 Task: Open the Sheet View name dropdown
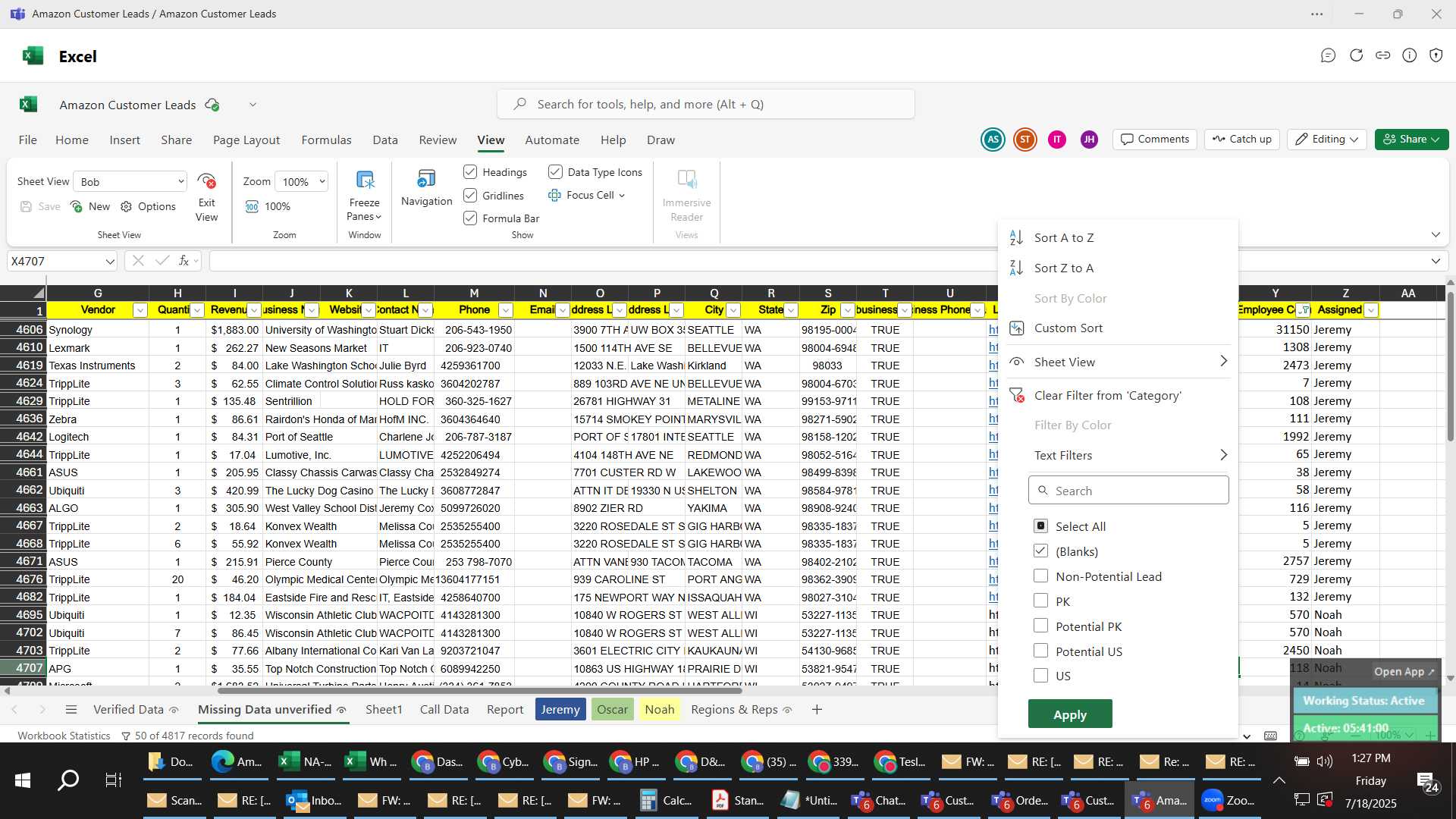pyautogui.click(x=180, y=182)
